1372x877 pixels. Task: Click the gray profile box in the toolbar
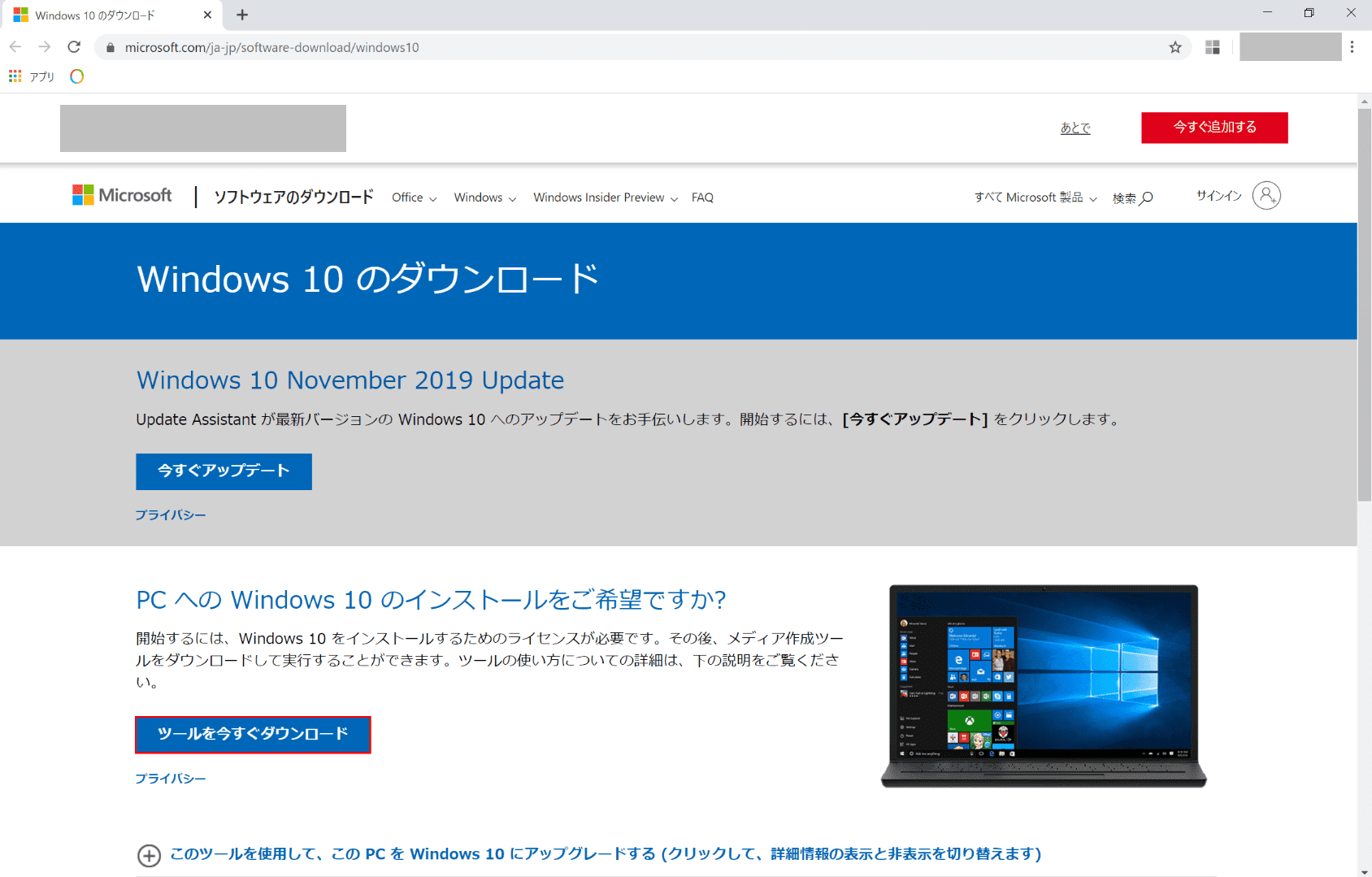coord(1291,47)
